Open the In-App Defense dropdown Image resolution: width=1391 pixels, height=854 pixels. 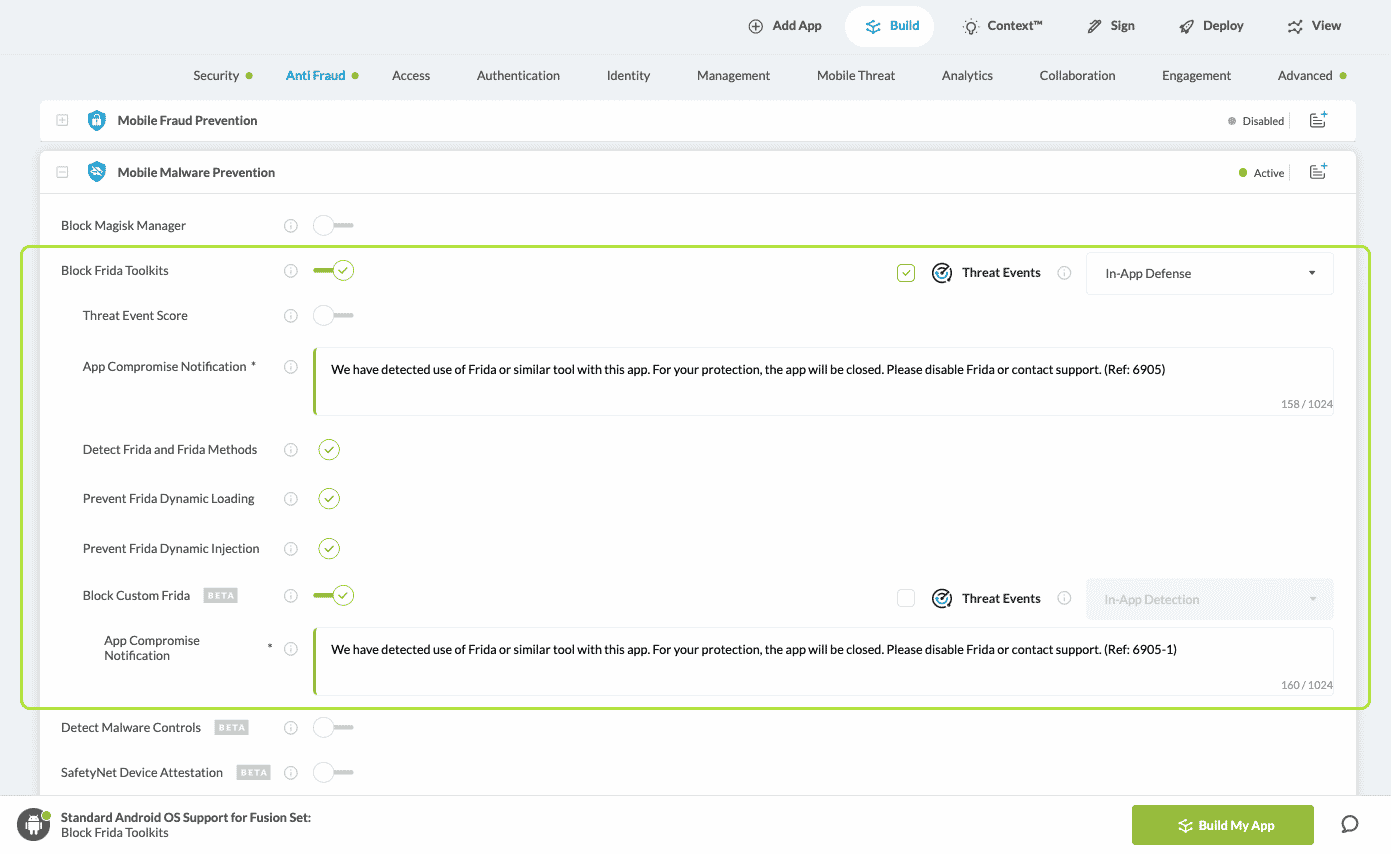pyautogui.click(x=1209, y=274)
